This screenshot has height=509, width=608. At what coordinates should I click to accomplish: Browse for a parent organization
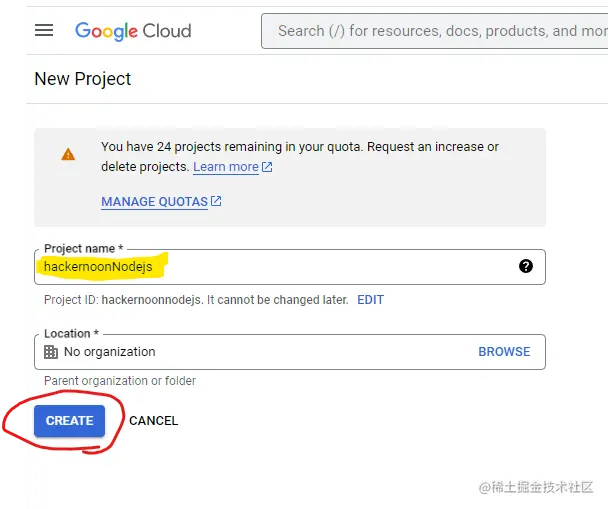click(504, 352)
